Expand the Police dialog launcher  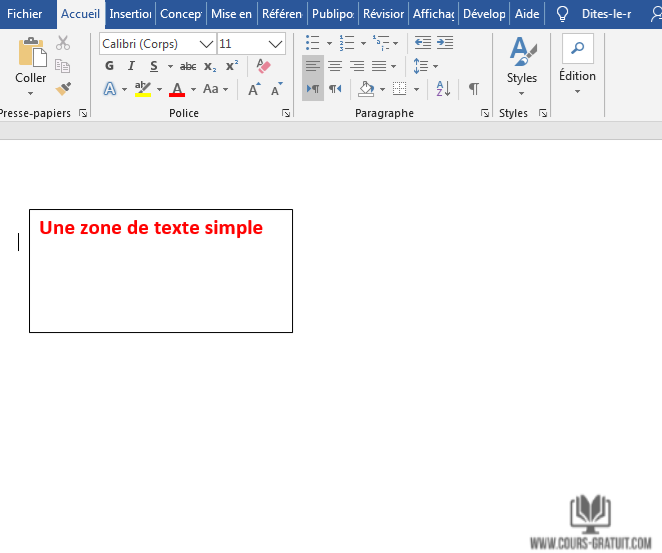point(286,114)
